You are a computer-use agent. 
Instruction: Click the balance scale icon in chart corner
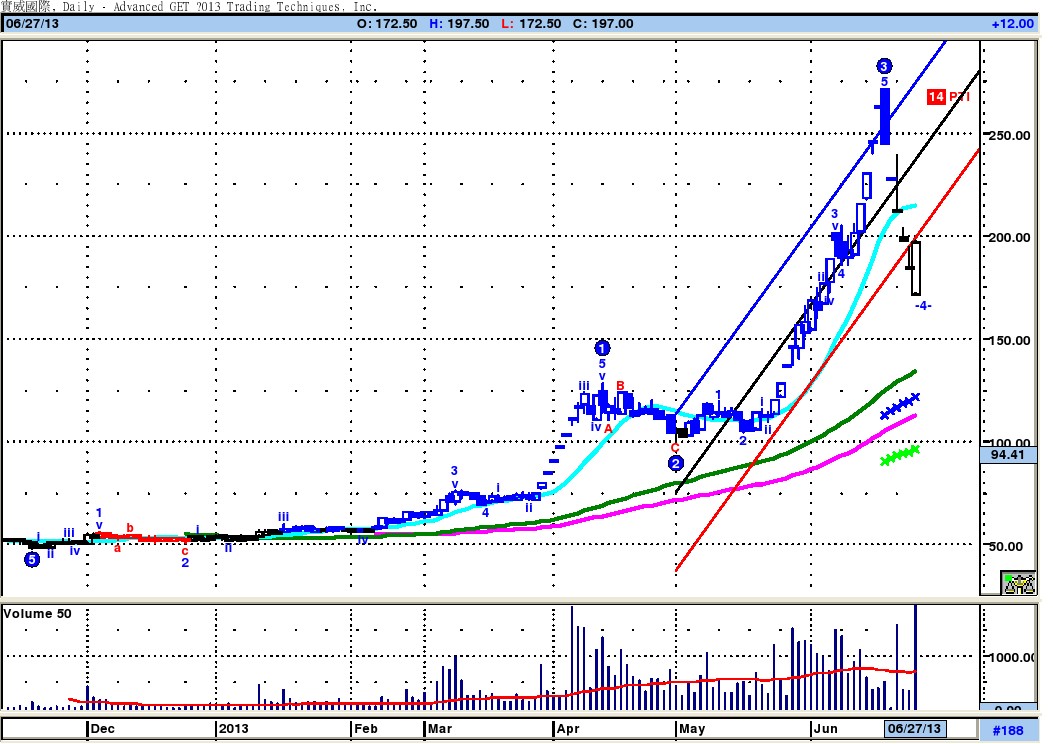pos(1018,583)
